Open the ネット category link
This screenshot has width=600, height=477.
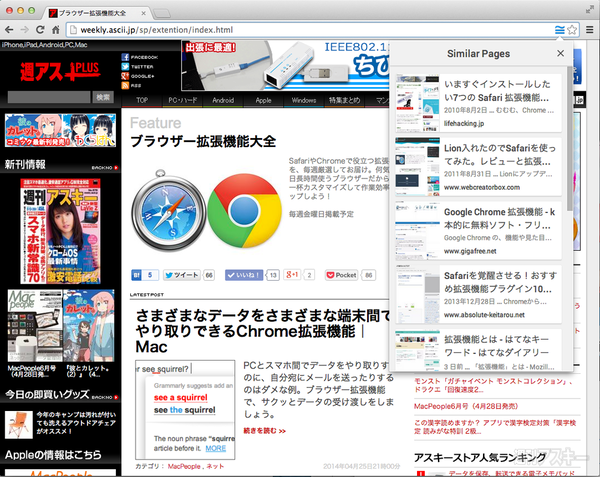click(215, 466)
